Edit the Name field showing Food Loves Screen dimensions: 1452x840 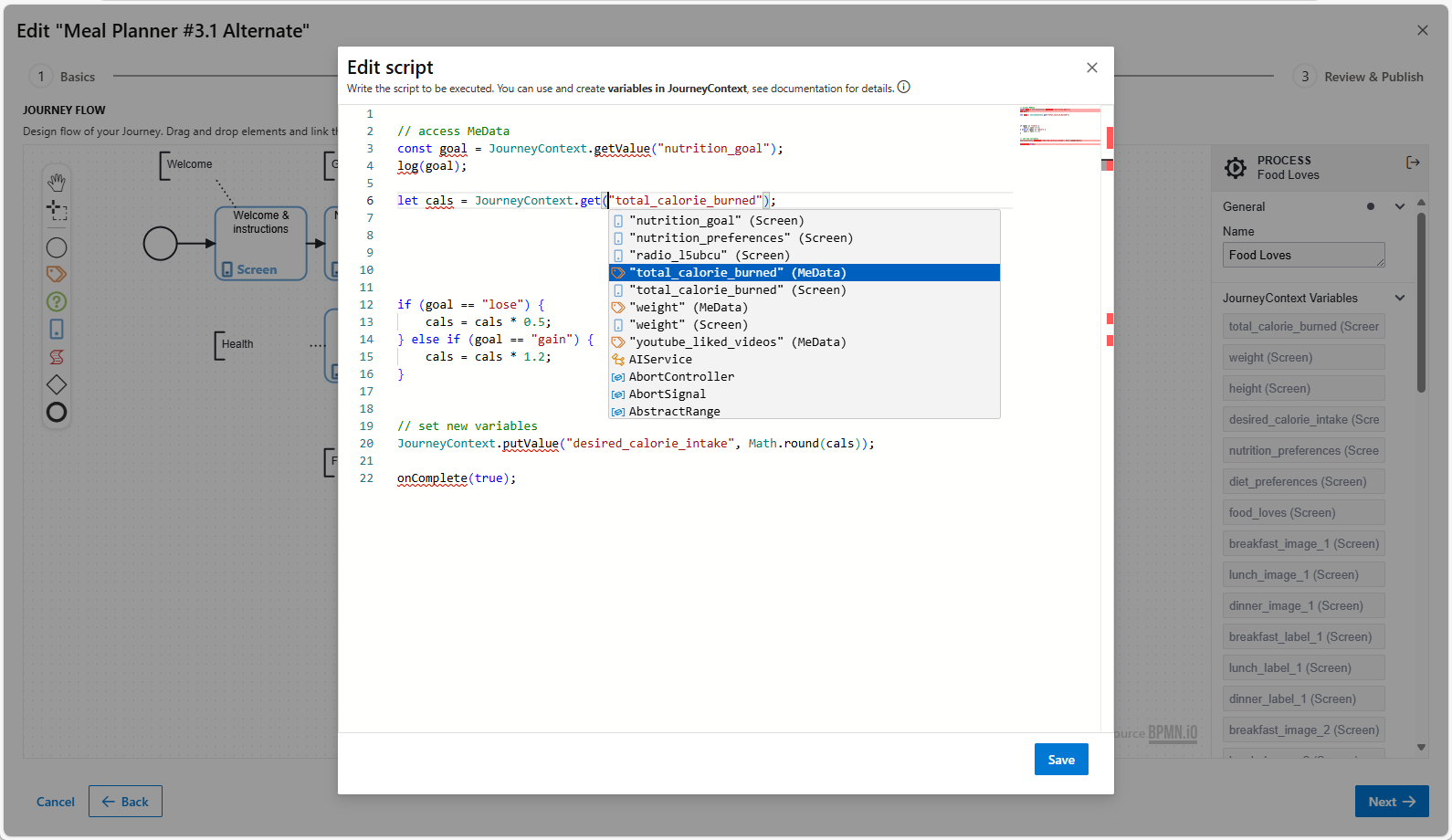1304,255
